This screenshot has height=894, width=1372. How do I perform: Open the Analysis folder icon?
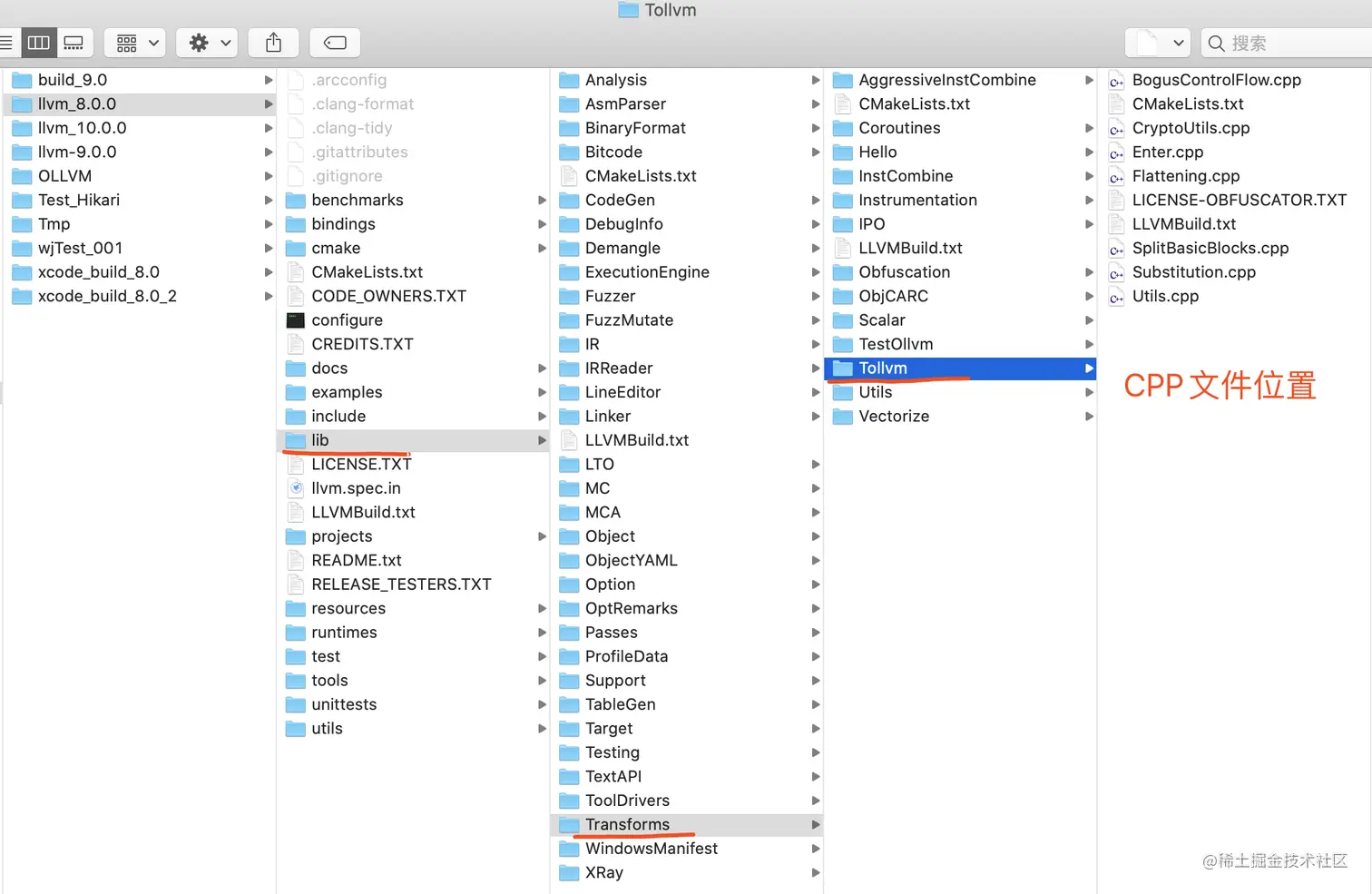569,80
